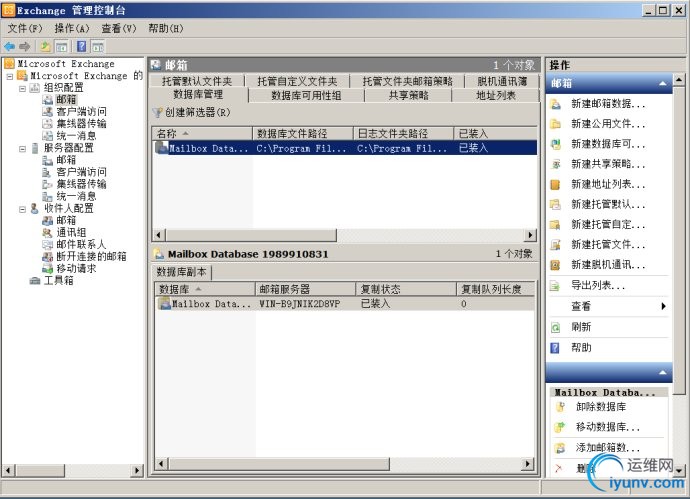
Task: Select 统一消息 under 组织配置
Action: [76, 136]
